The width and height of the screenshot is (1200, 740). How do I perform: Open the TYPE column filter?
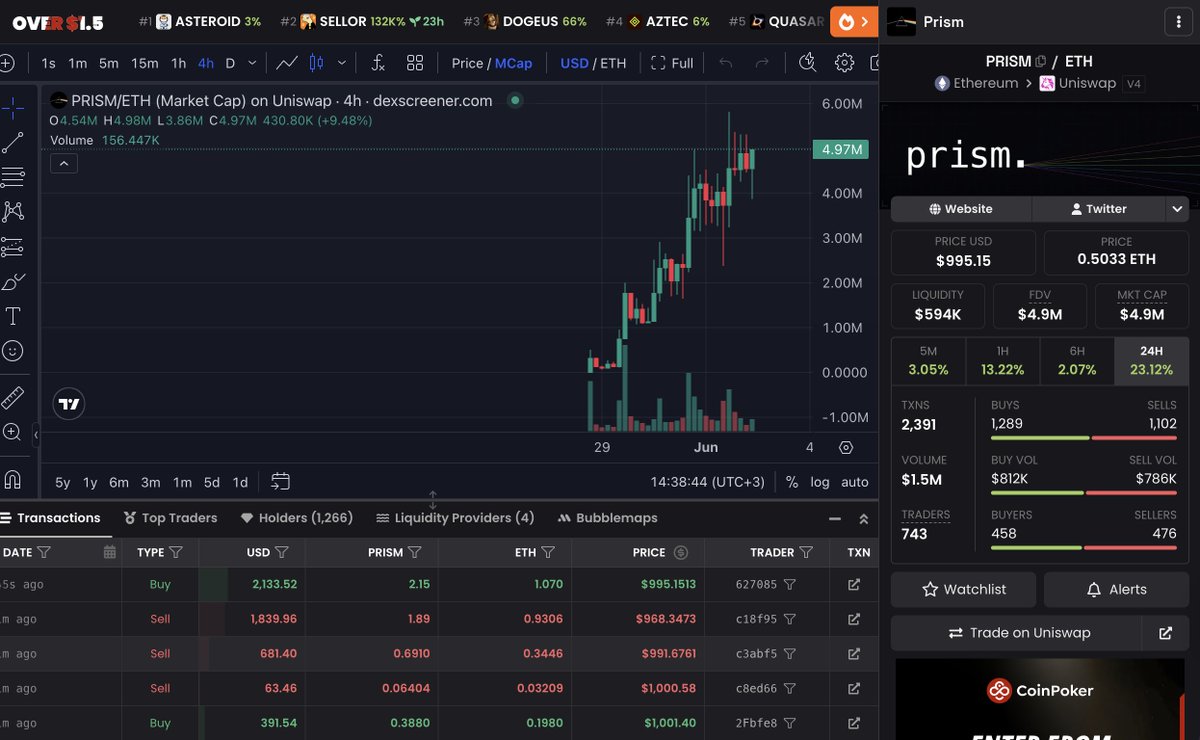pos(176,552)
